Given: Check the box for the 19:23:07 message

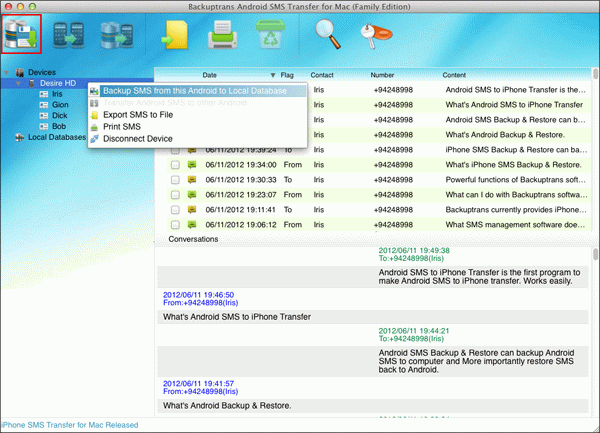Looking at the screenshot, I should pos(175,195).
